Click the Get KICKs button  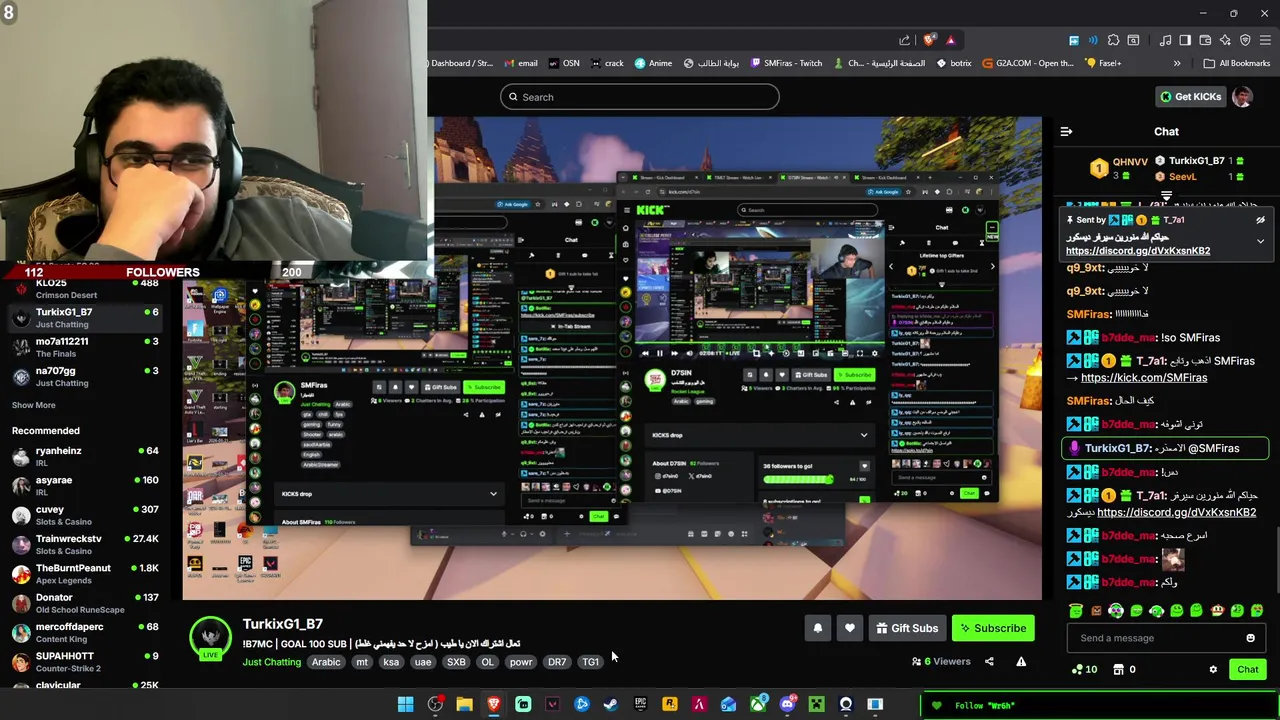point(1190,97)
